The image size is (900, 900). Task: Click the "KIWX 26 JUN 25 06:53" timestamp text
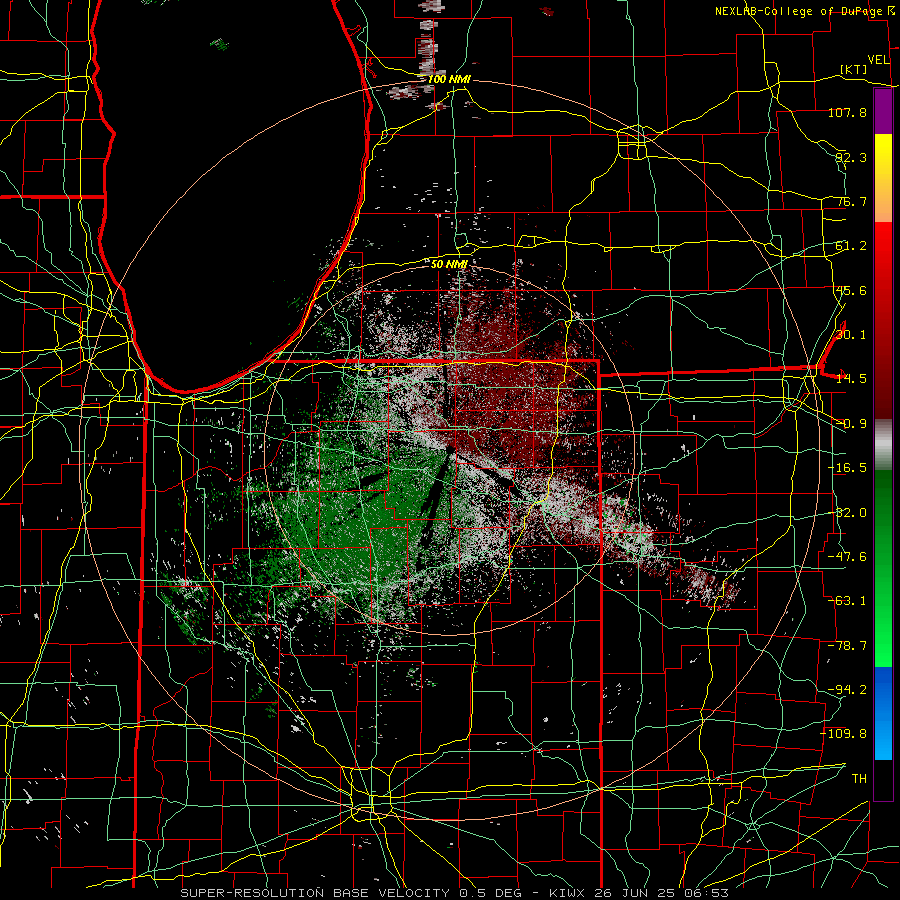(x=639, y=893)
